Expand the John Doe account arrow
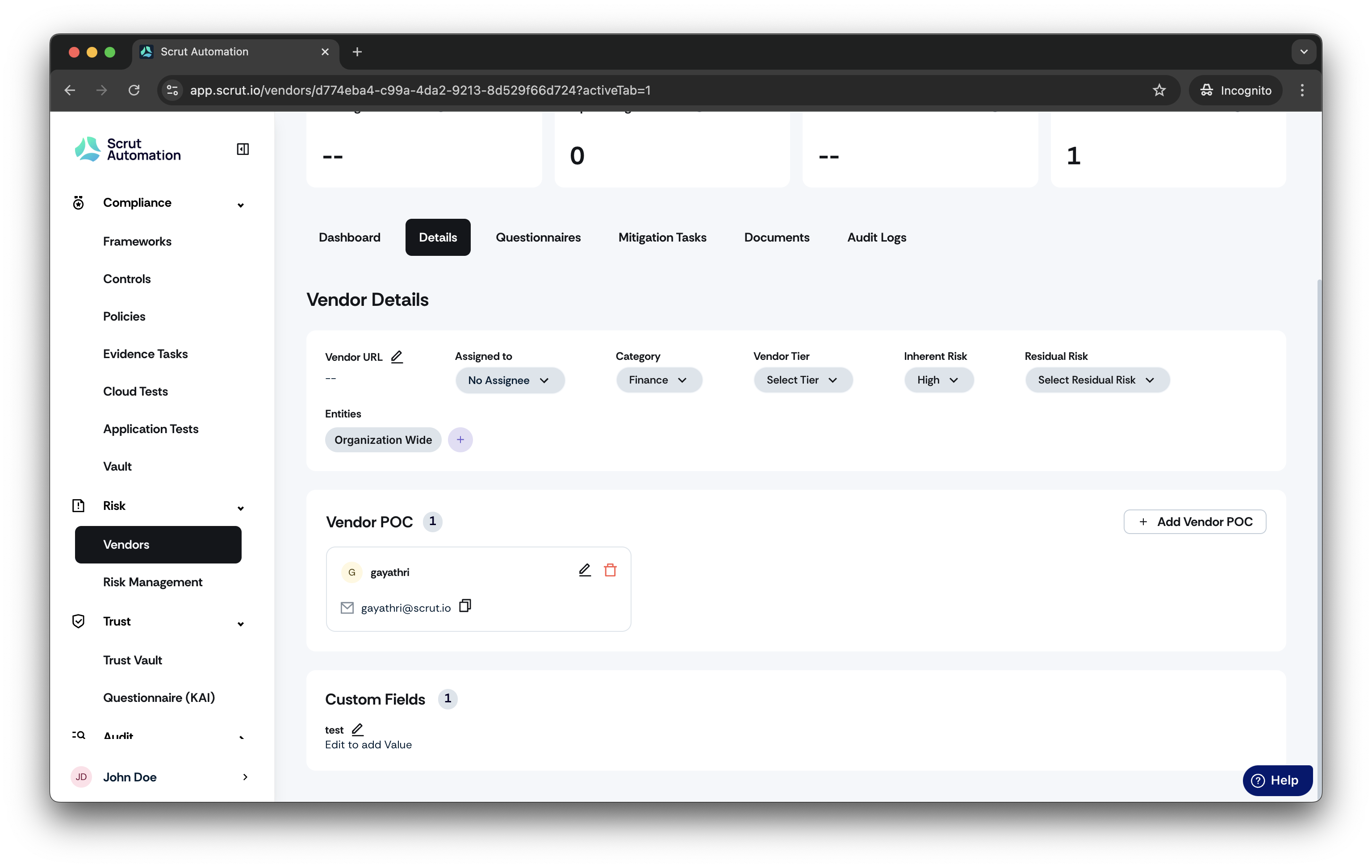The width and height of the screenshot is (1372, 868). 245,777
